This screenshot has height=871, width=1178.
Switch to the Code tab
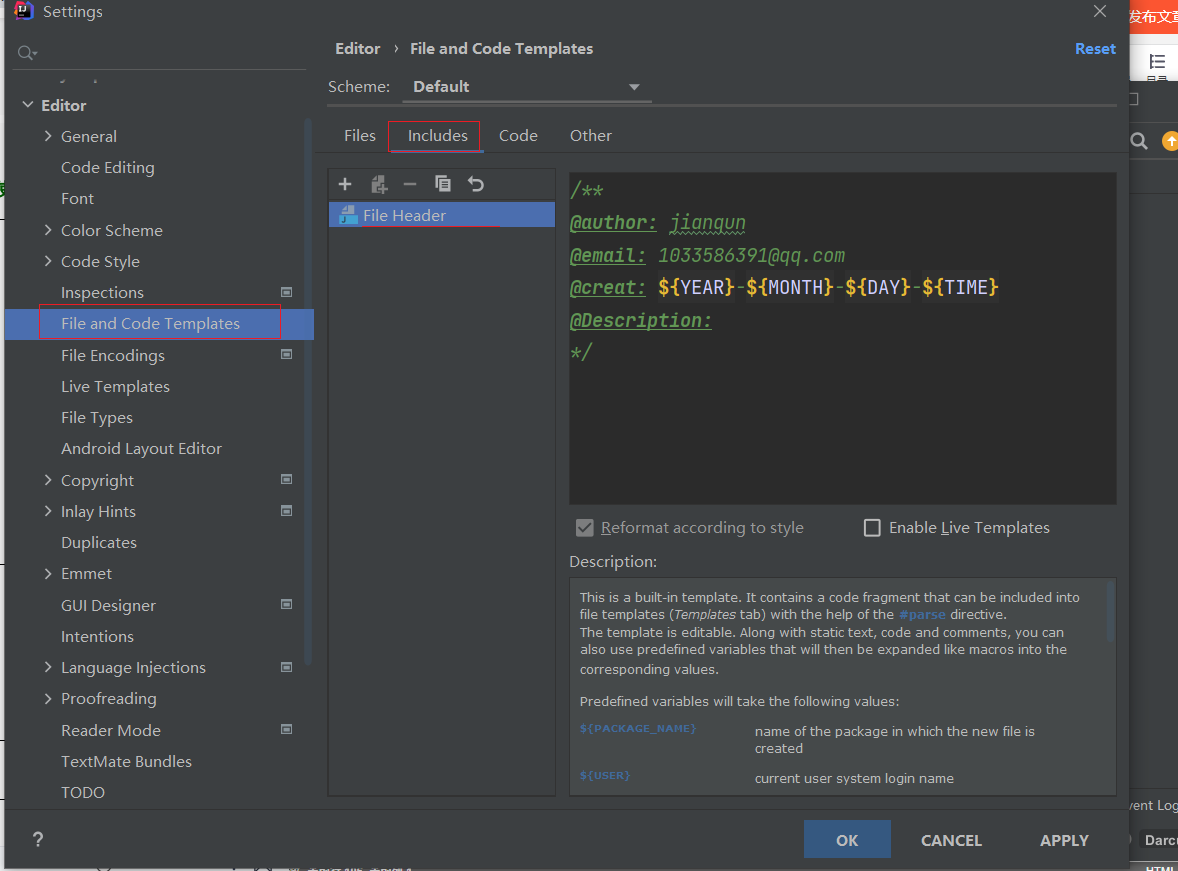[x=518, y=135]
